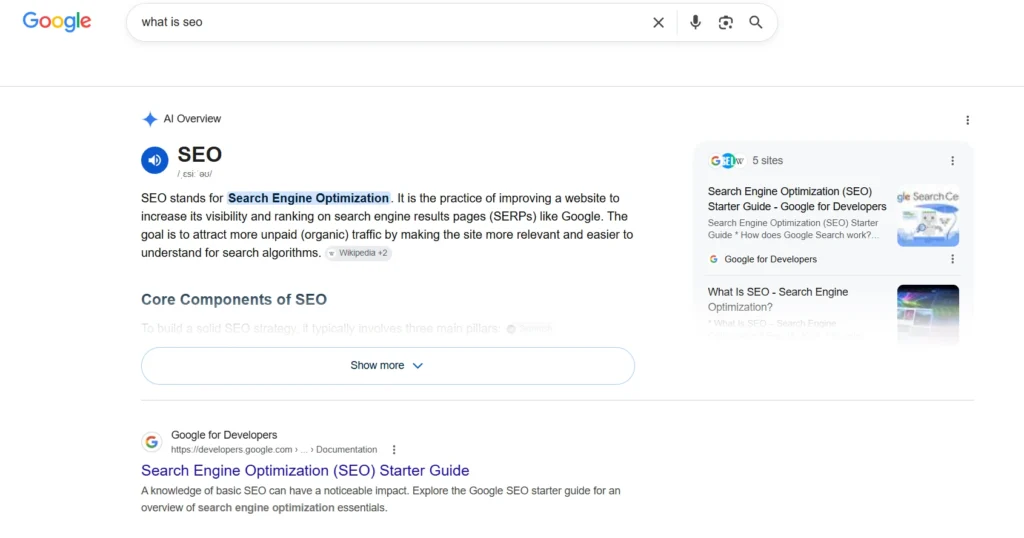
Task: Open 'What Is SEO - Search Engine Optimization?' card
Action: [x=778, y=299]
